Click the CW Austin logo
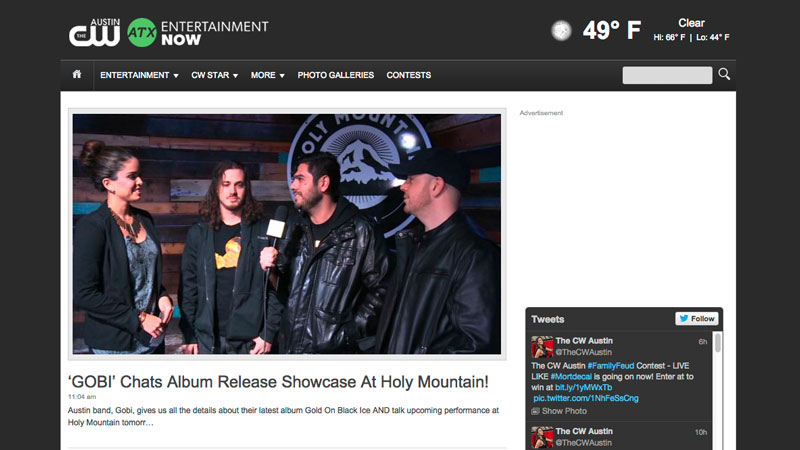The height and width of the screenshot is (450, 800). coord(94,32)
